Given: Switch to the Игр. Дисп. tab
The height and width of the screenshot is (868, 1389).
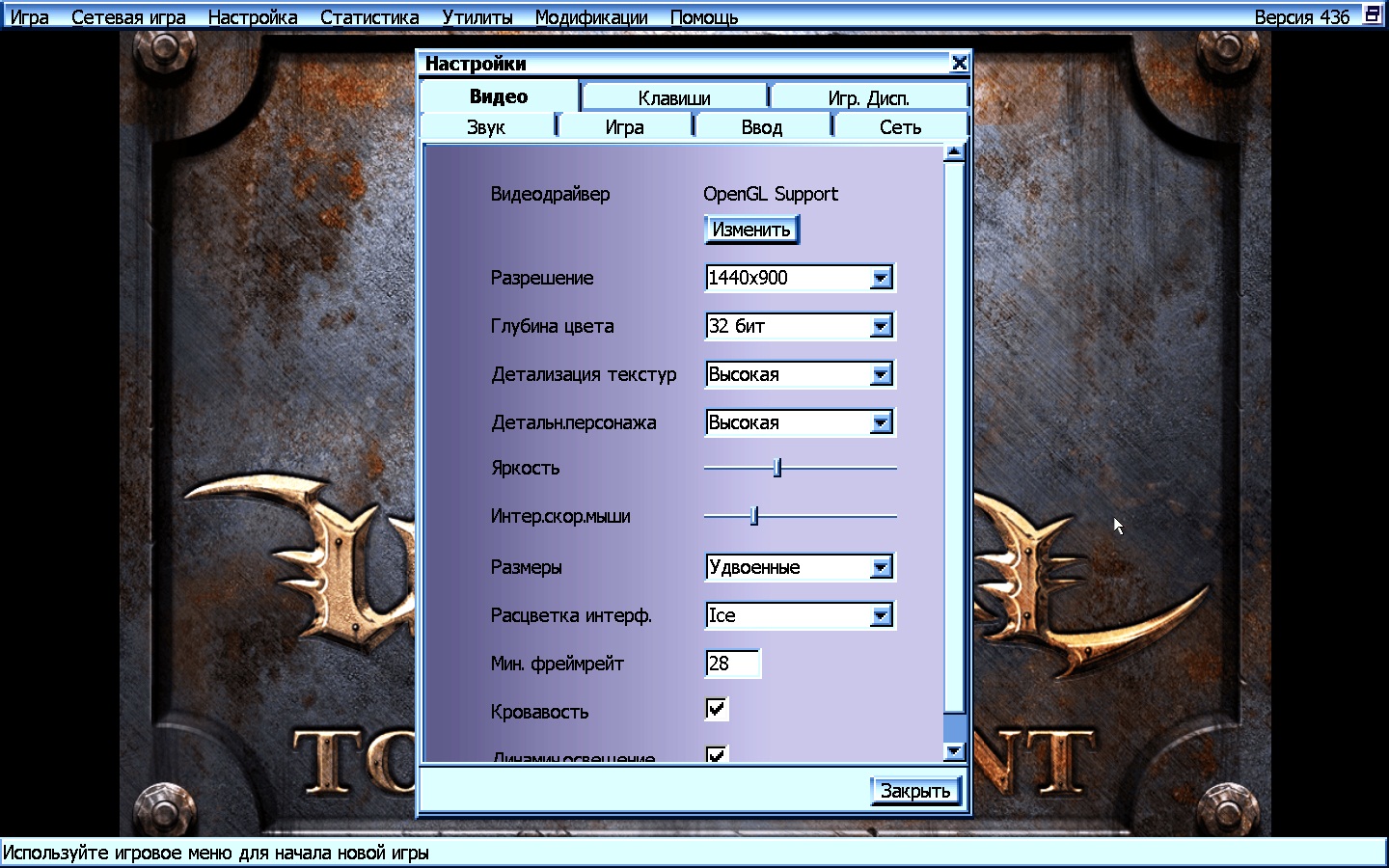Looking at the screenshot, I should (x=869, y=97).
